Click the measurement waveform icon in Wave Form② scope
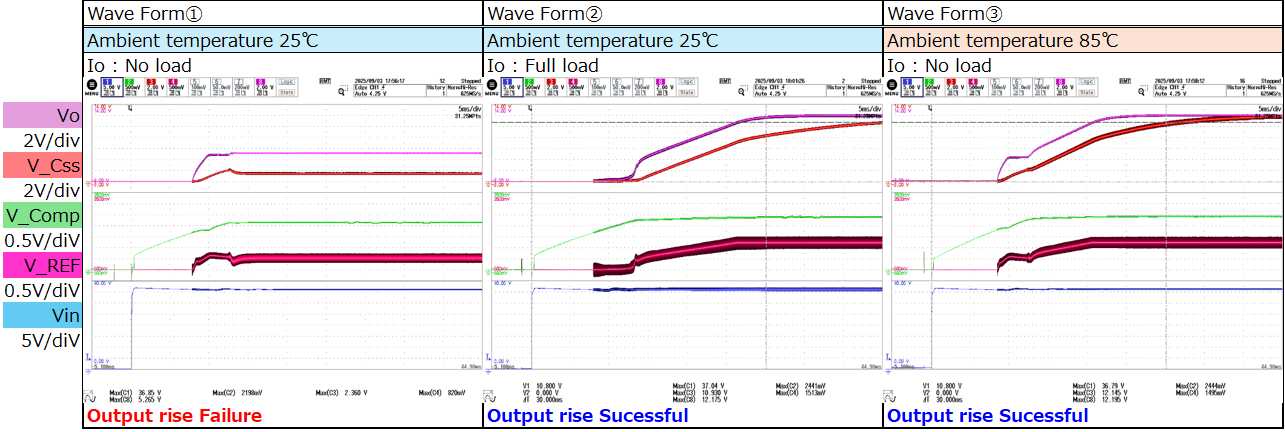 tap(490, 394)
